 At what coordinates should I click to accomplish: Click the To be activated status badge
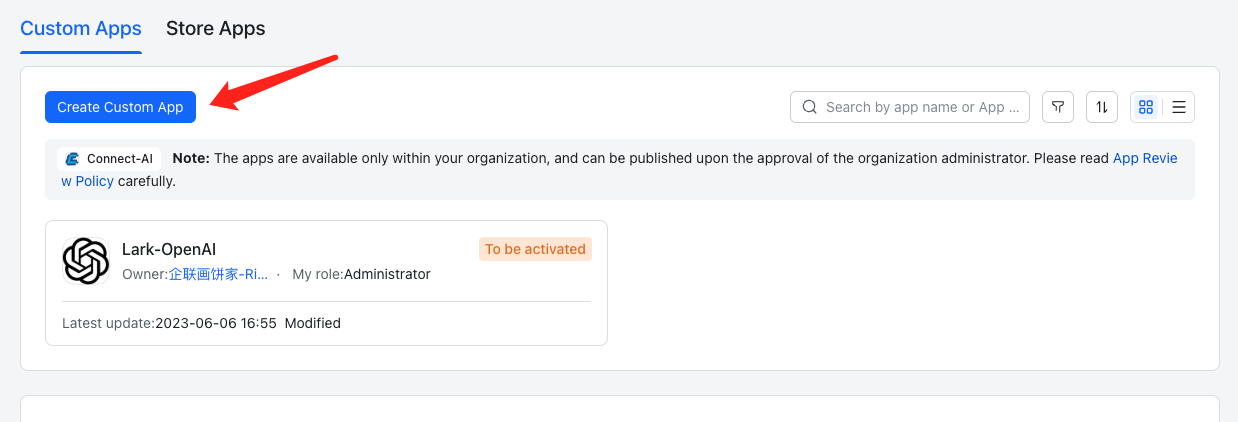click(x=535, y=249)
